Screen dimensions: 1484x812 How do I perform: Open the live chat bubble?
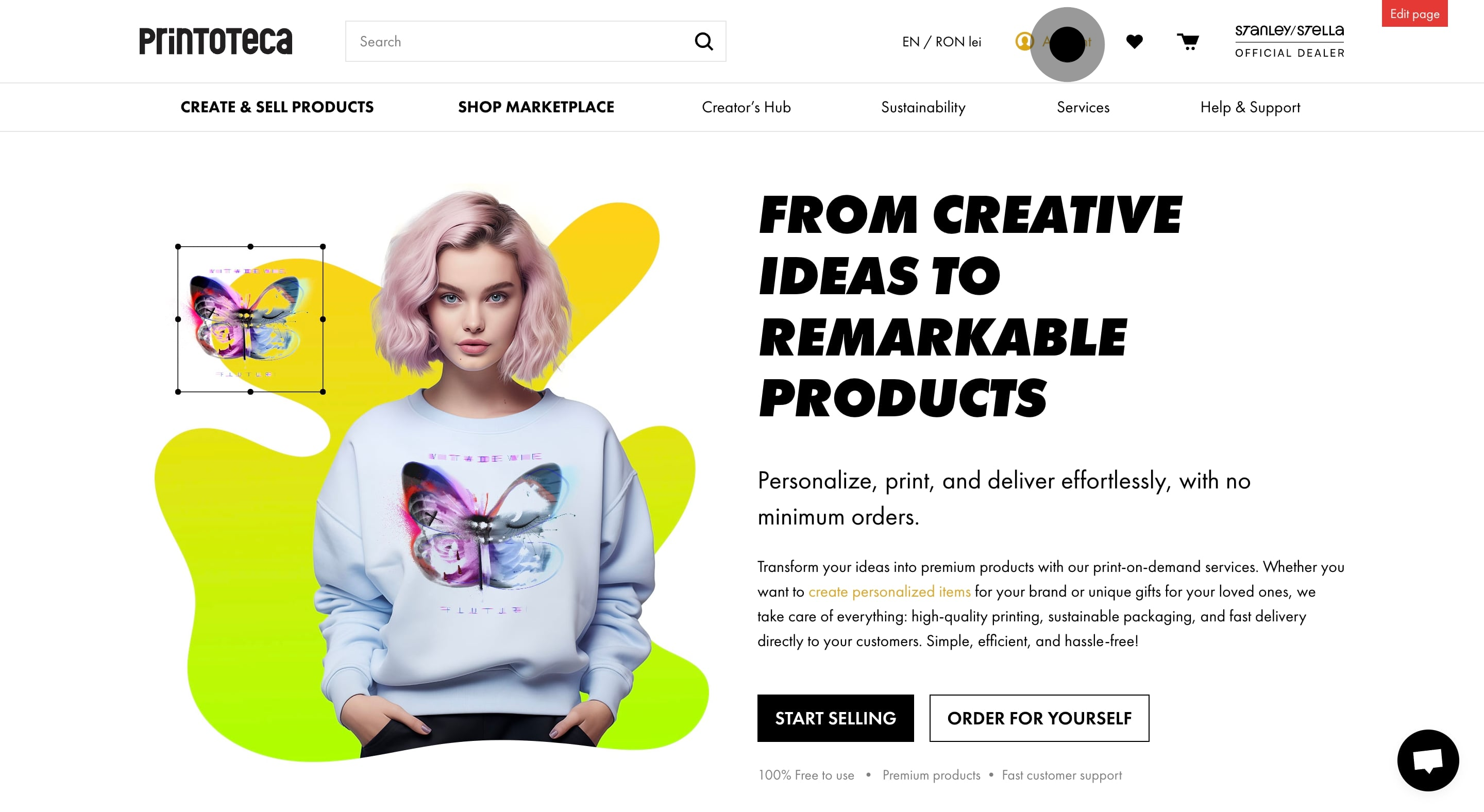tap(1427, 760)
